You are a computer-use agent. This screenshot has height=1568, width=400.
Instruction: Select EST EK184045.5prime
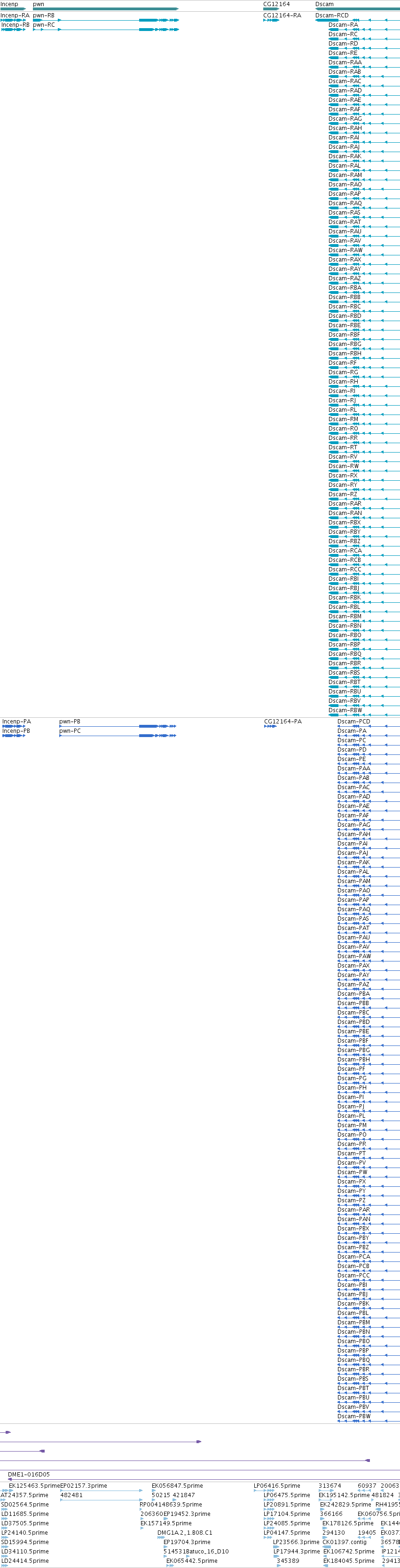(x=349, y=1560)
